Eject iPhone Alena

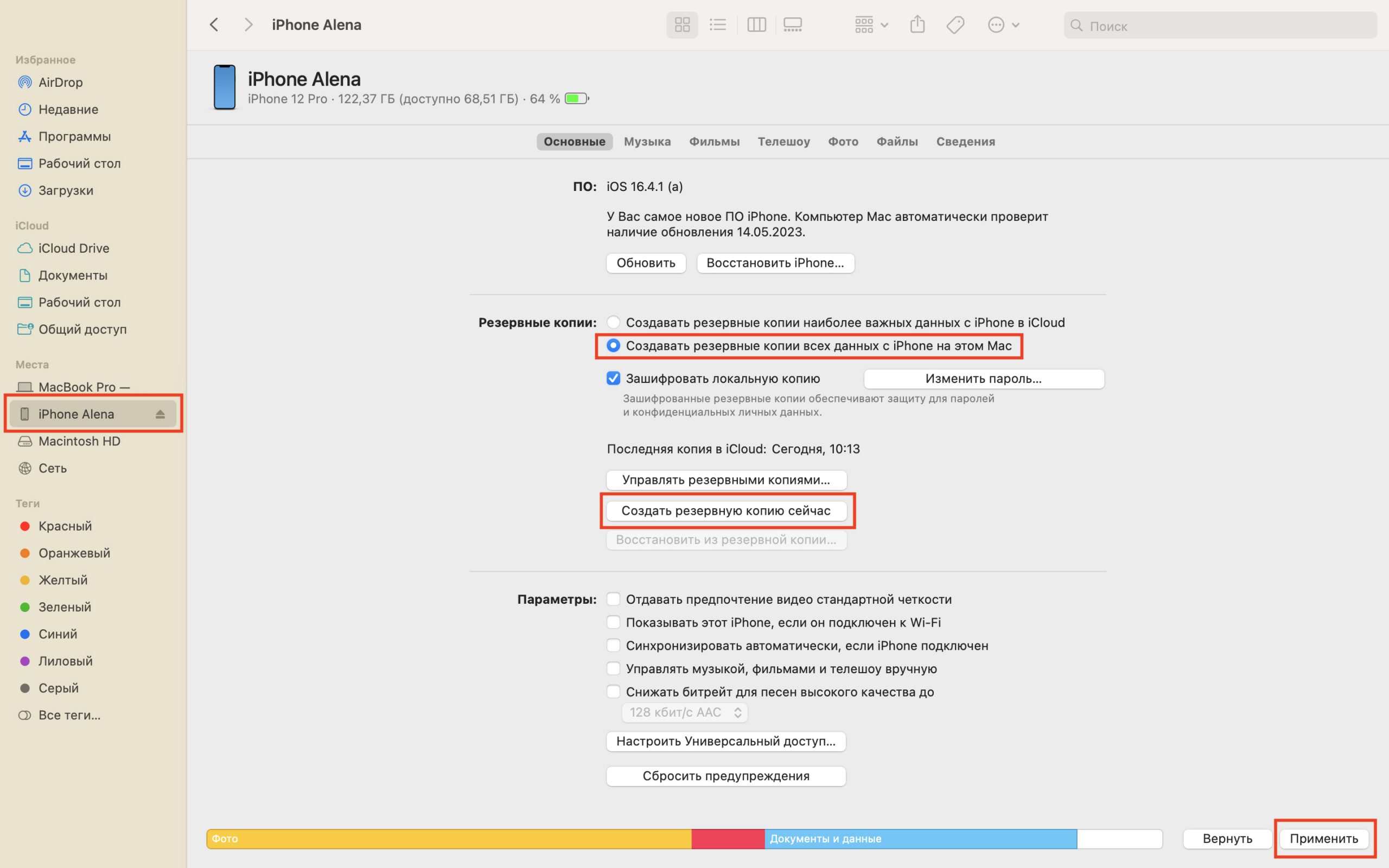[x=160, y=414]
